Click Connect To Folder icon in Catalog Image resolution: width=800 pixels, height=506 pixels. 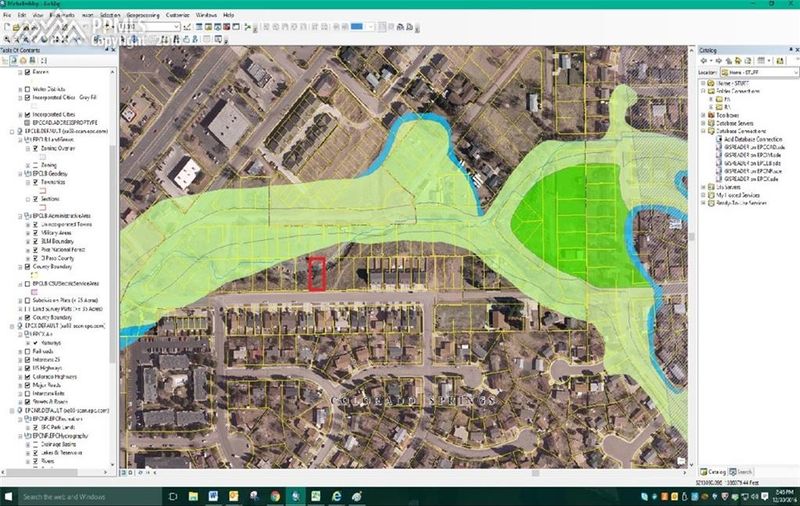click(x=780, y=60)
